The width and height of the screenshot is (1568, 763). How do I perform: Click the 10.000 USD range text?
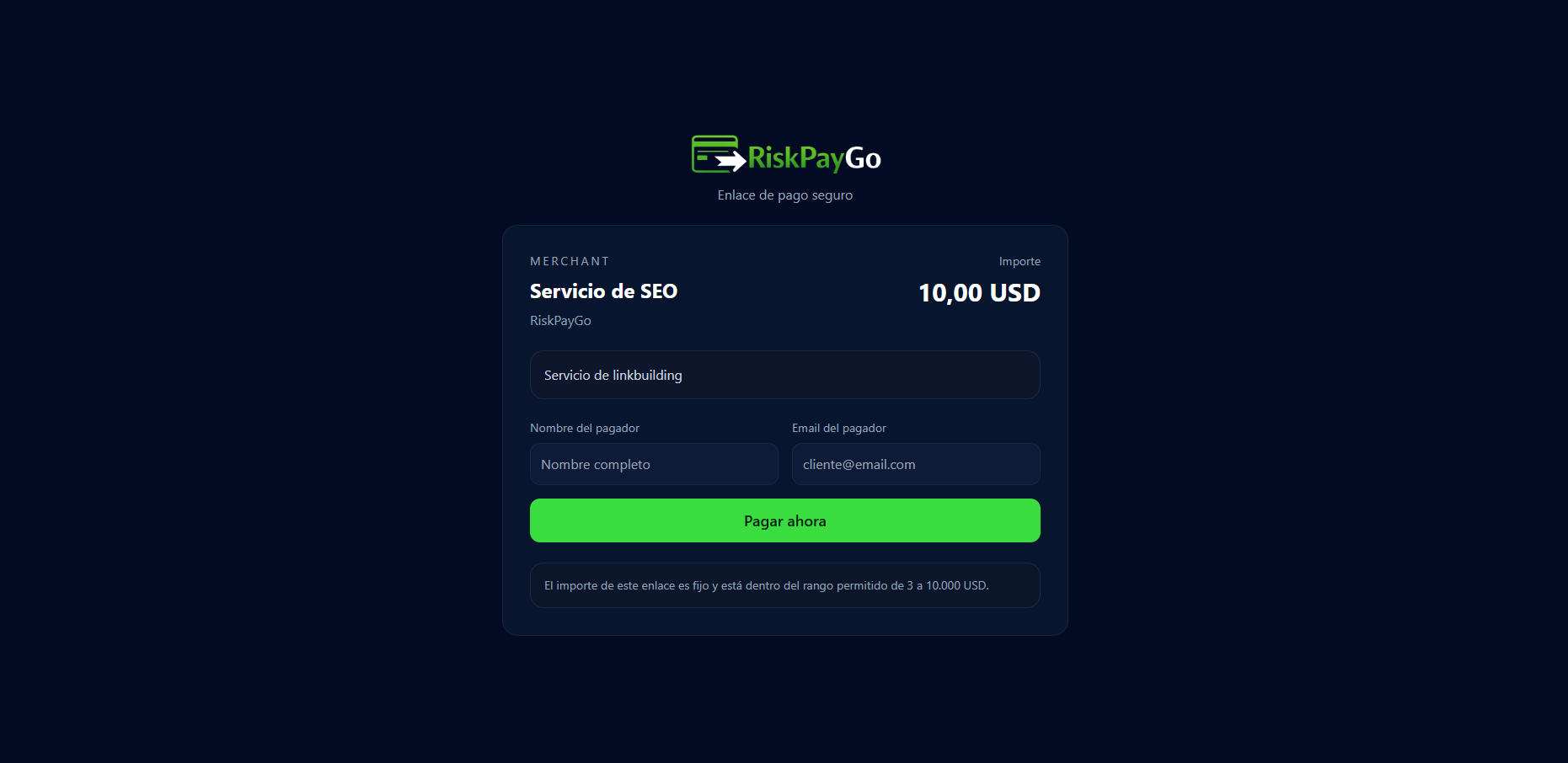pyautogui.click(x=956, y=585)
